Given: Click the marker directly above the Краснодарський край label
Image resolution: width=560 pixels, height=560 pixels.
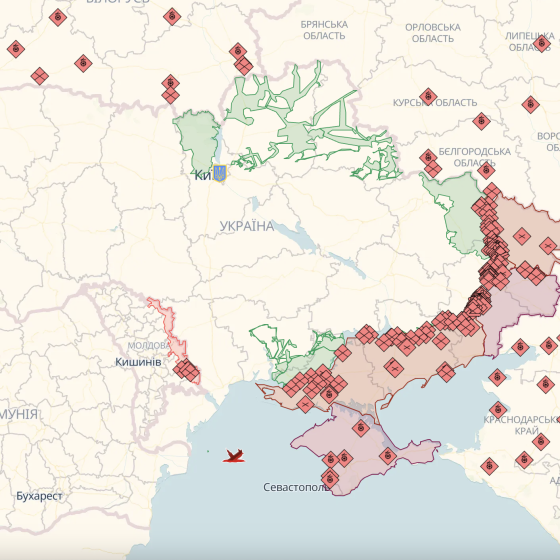Looking at the screenshot, I should [x=498, y=410].
